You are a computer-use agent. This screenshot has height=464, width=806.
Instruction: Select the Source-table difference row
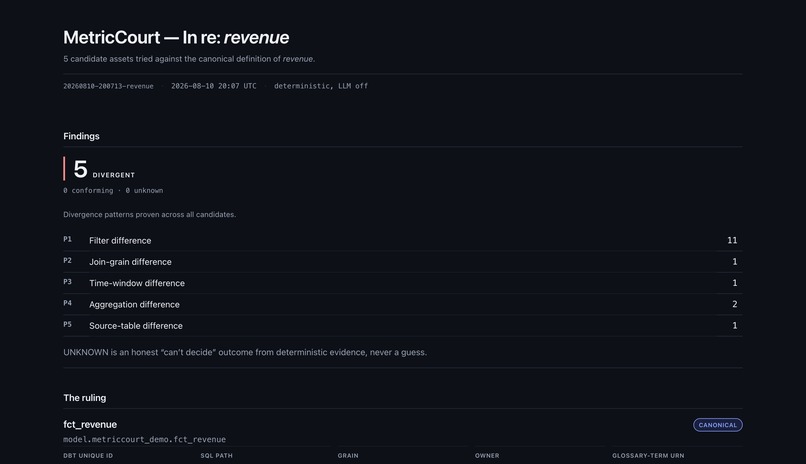402,326
